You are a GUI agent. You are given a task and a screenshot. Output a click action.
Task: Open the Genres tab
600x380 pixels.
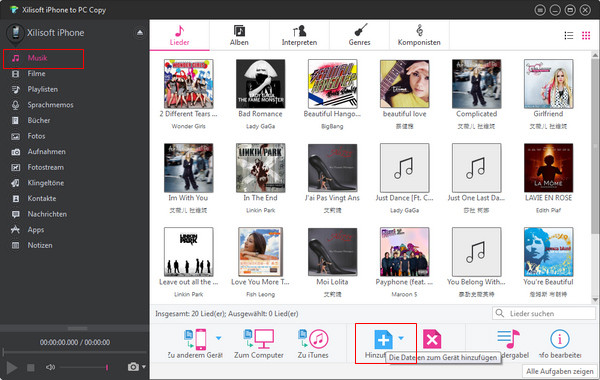(359, 35)
